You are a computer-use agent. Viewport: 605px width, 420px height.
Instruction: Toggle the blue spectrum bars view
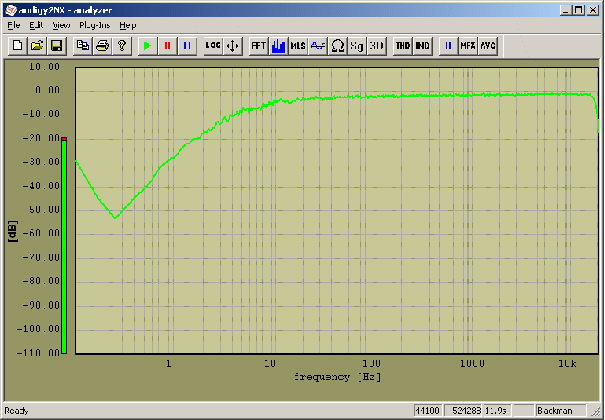point(278,46)
